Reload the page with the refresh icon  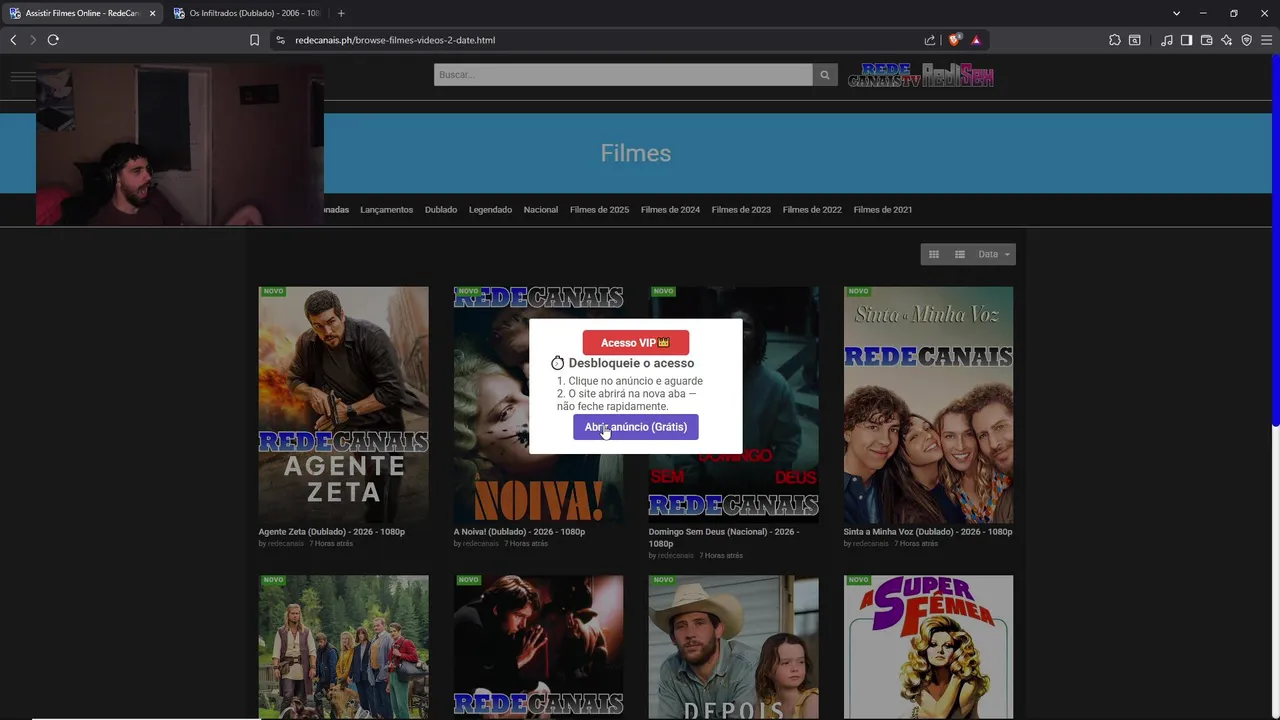pos(53,40)
